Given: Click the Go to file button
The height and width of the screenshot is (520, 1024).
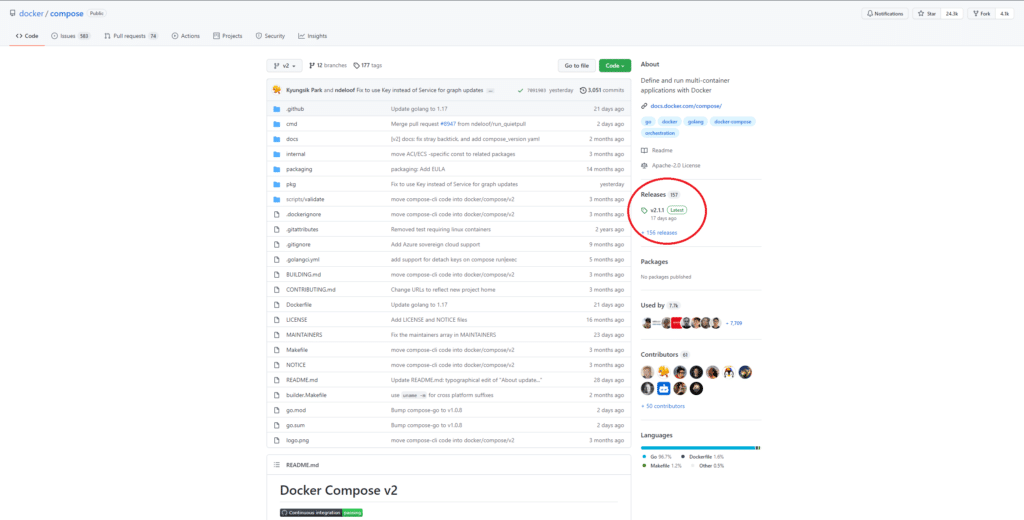Looking at the screenshot, I should click(576, 65).
